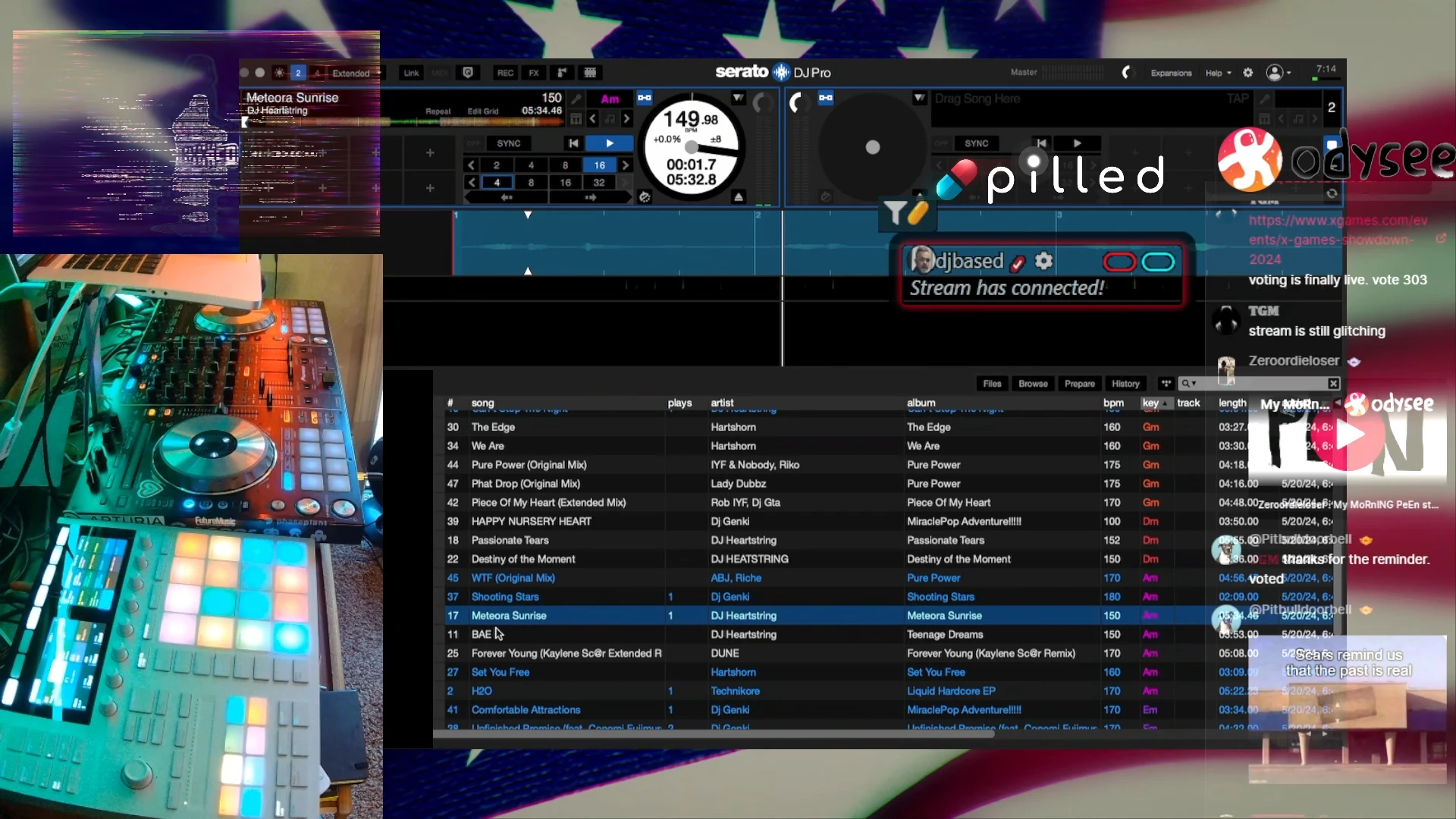1456x819 pixels.
Task: Open Expansions menu
Action: pyautogui.click(x=1171, y=73)
